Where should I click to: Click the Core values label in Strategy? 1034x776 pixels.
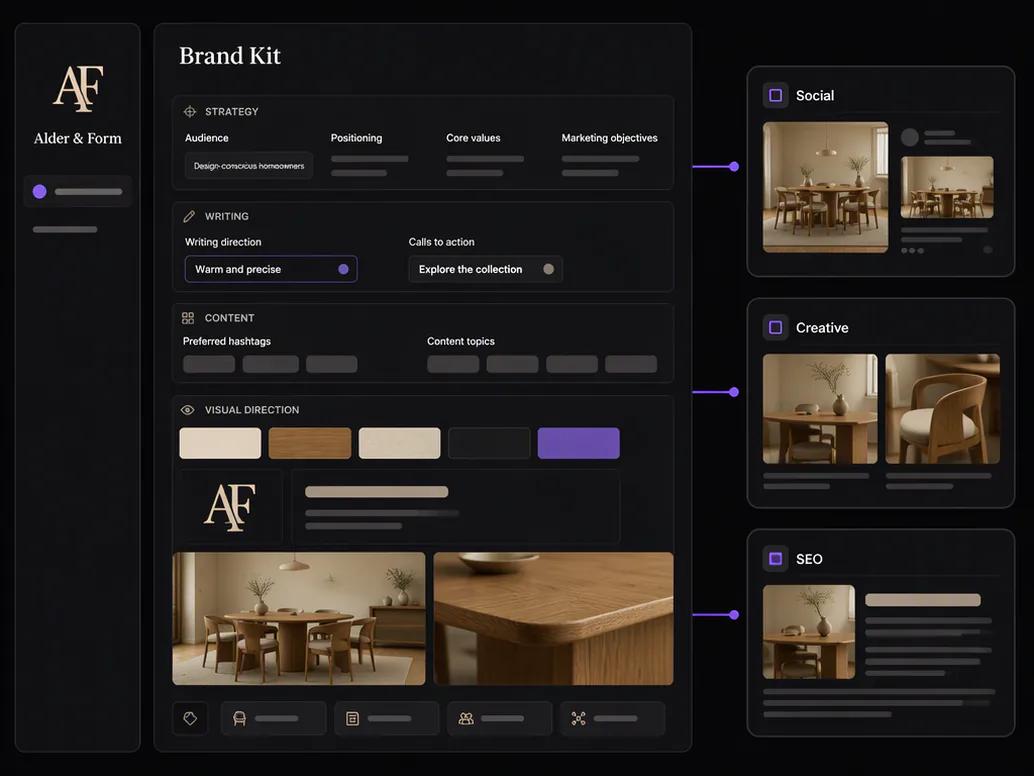pos(473,138)
